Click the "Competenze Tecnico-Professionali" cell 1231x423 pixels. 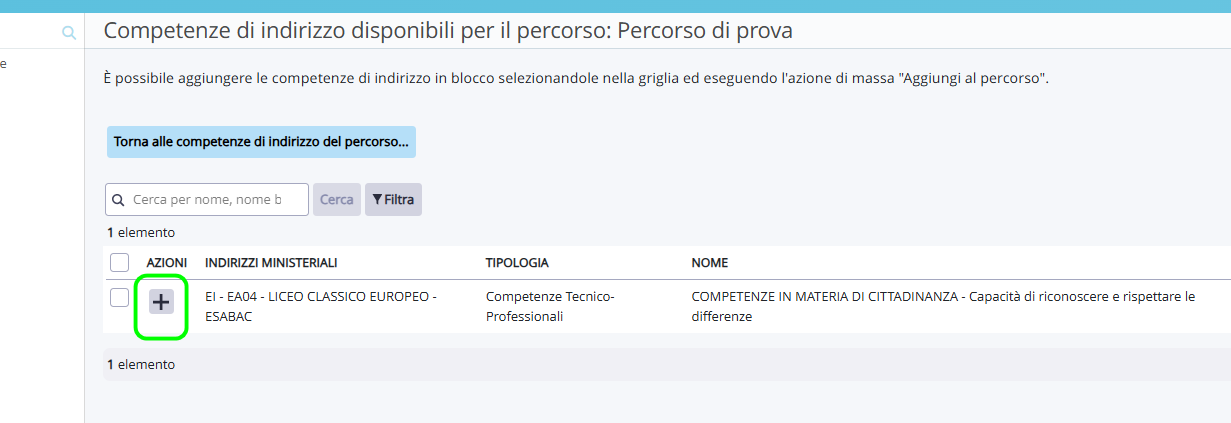pos(548,306)
